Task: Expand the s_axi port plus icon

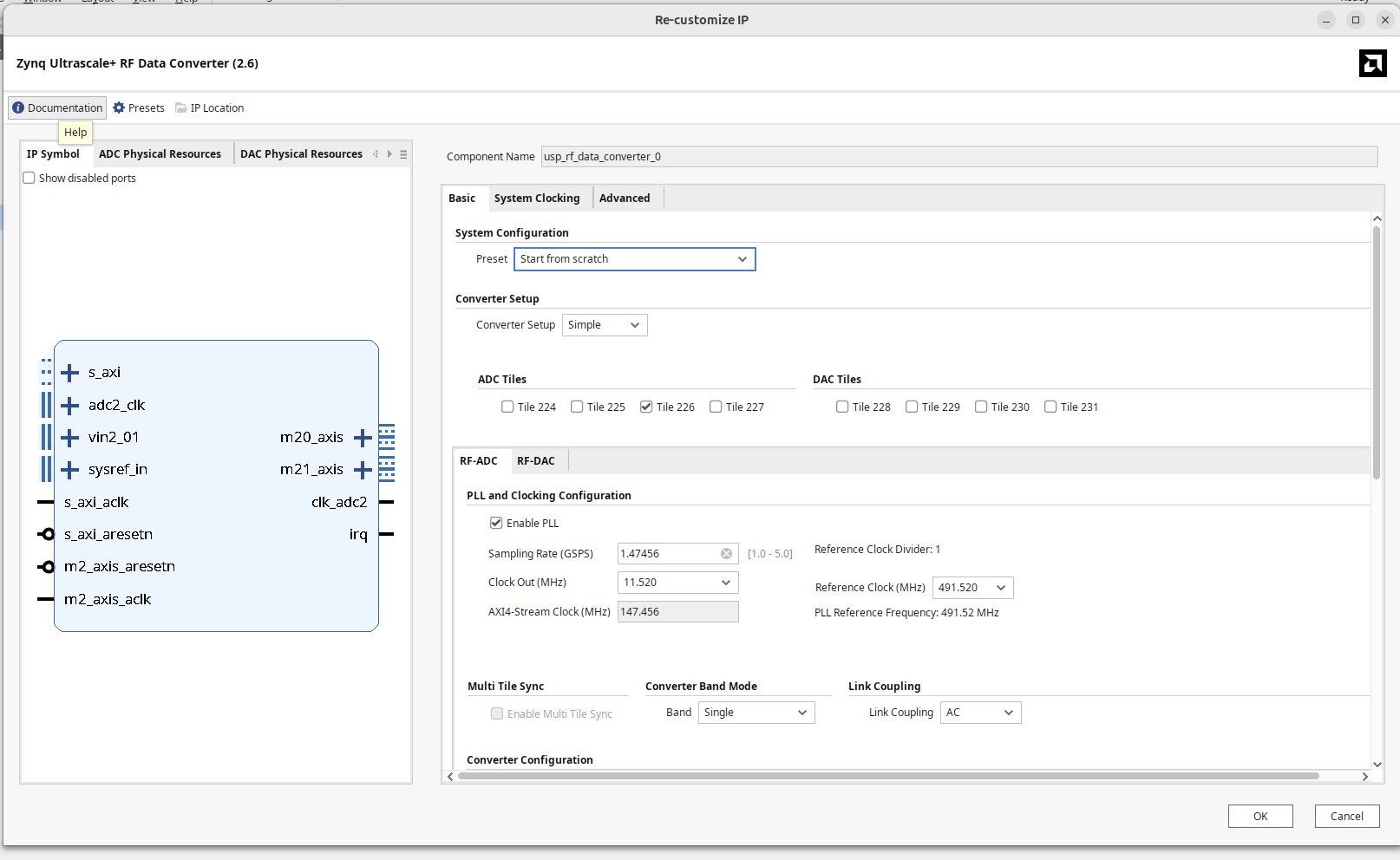Action: click(x=70, y=373)
